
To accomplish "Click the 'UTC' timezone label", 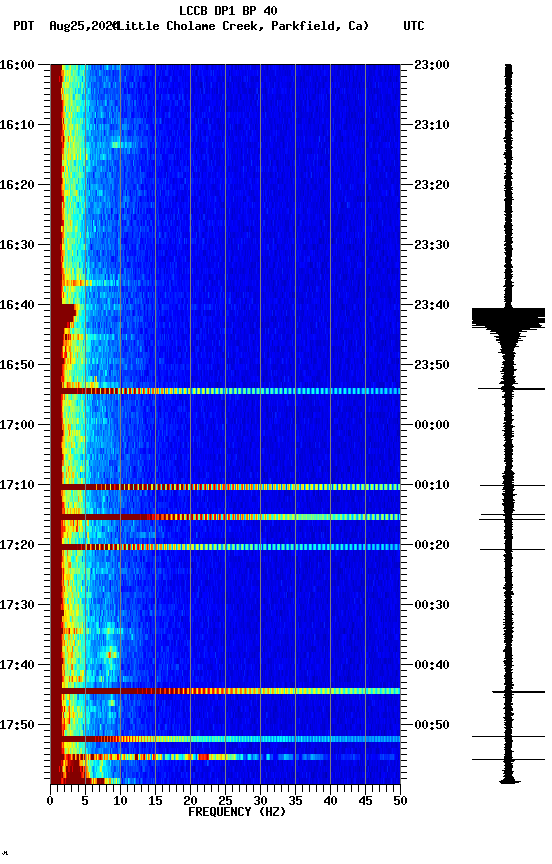I will point(414,26).
